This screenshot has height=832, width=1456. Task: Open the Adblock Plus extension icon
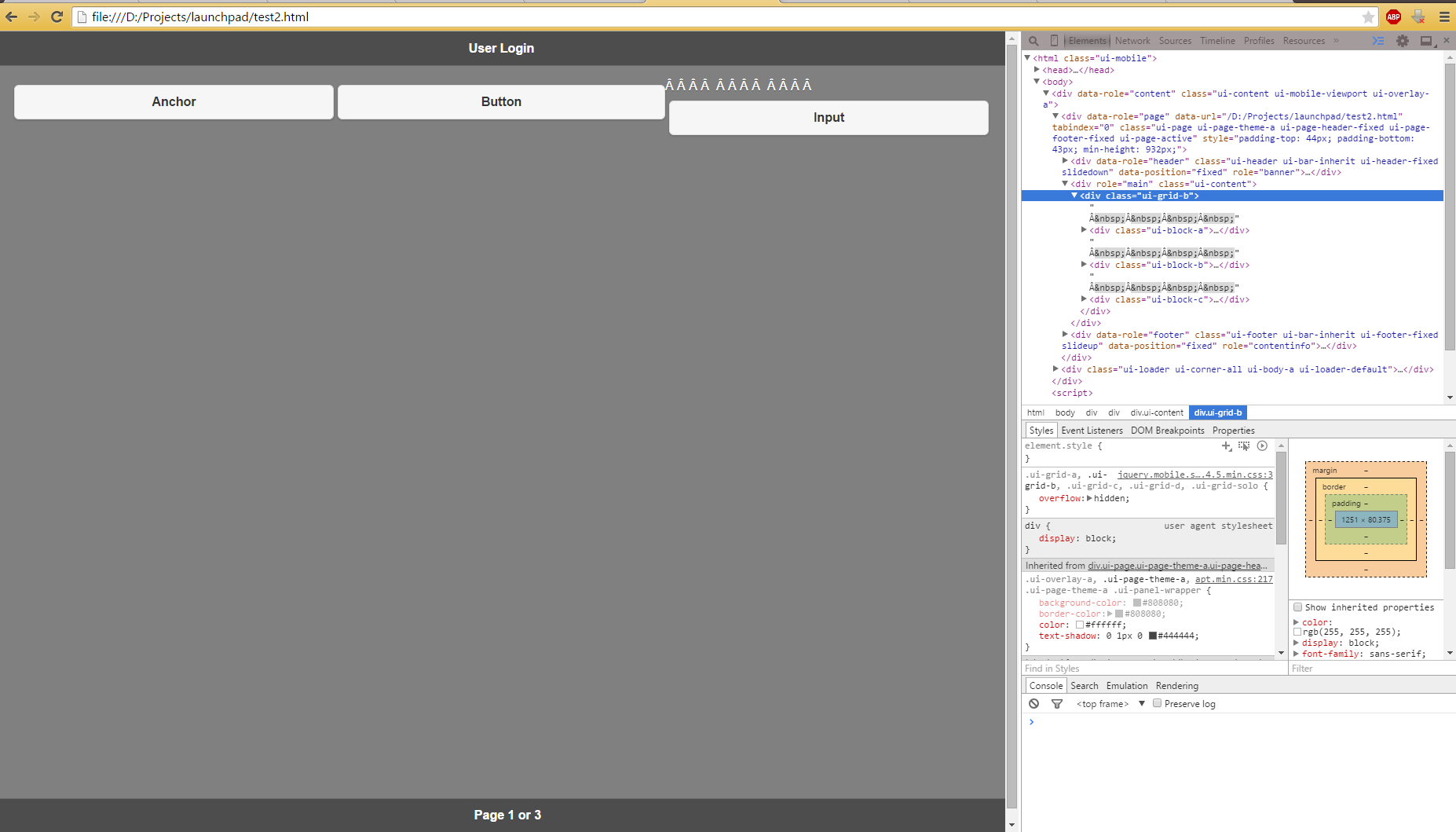pyautogui.click(x=1394, y=16)
